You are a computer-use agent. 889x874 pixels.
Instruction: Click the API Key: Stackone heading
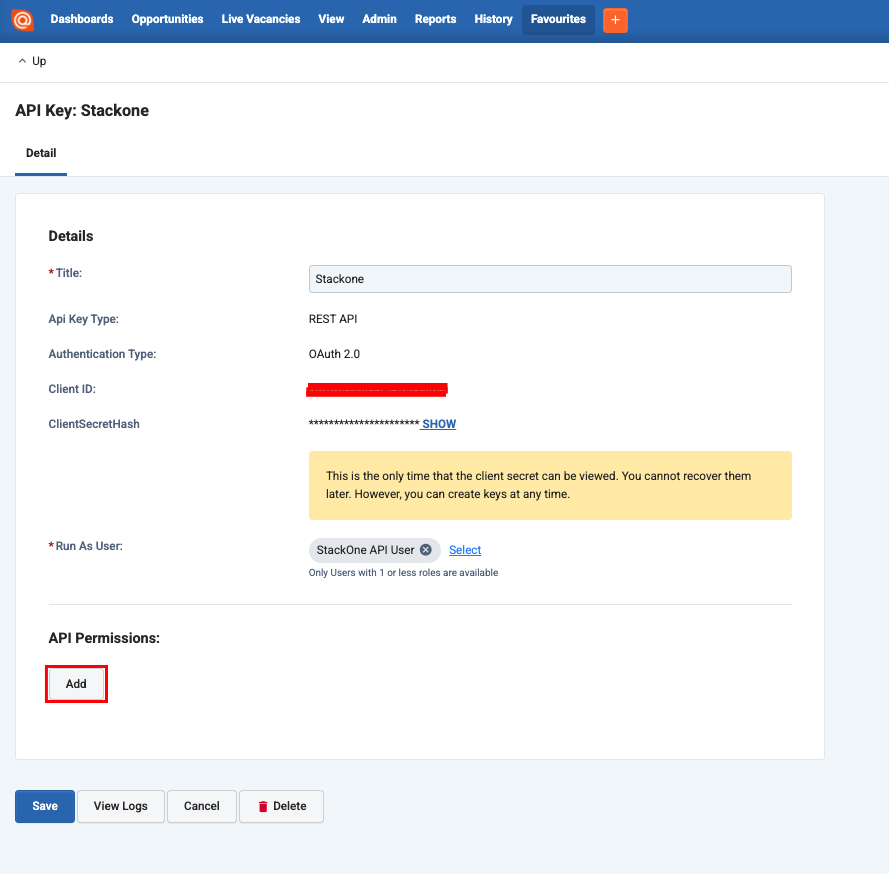pos(82,111)
